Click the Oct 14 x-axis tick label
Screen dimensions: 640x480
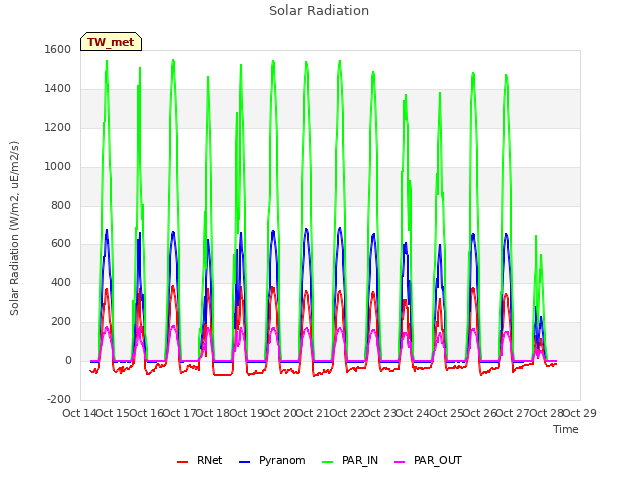click(x=79, y=413)
